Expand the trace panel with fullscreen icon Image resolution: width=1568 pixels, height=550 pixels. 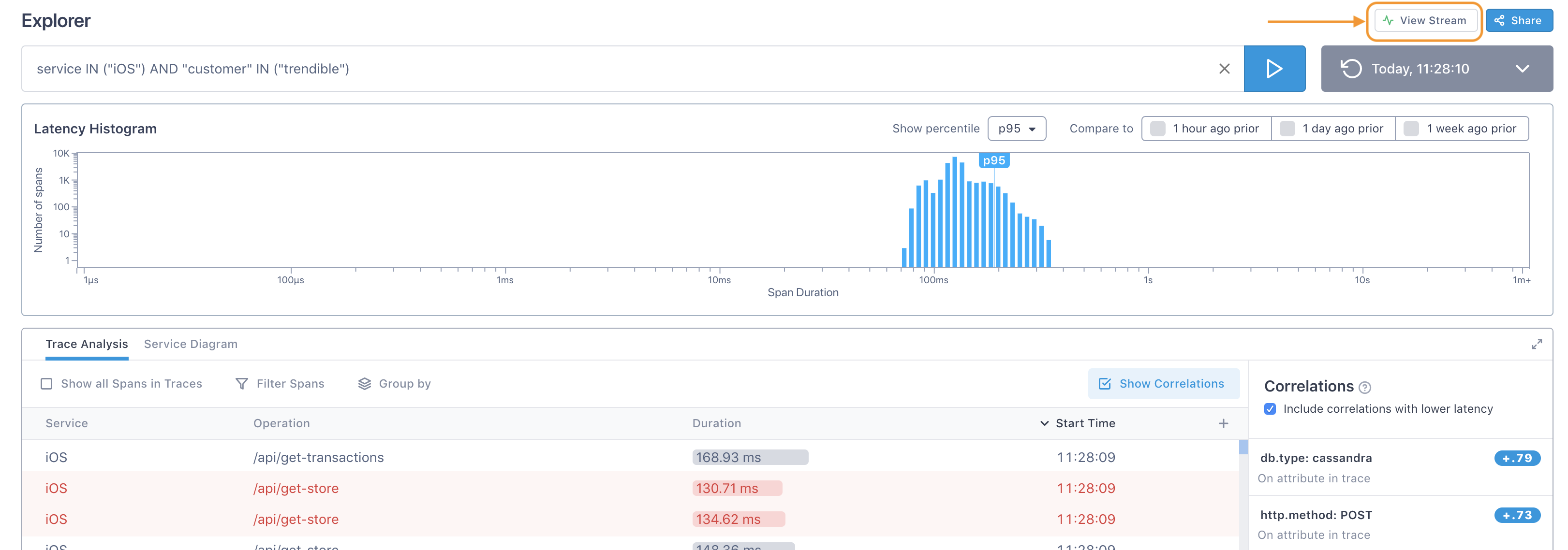[1537, 345]
